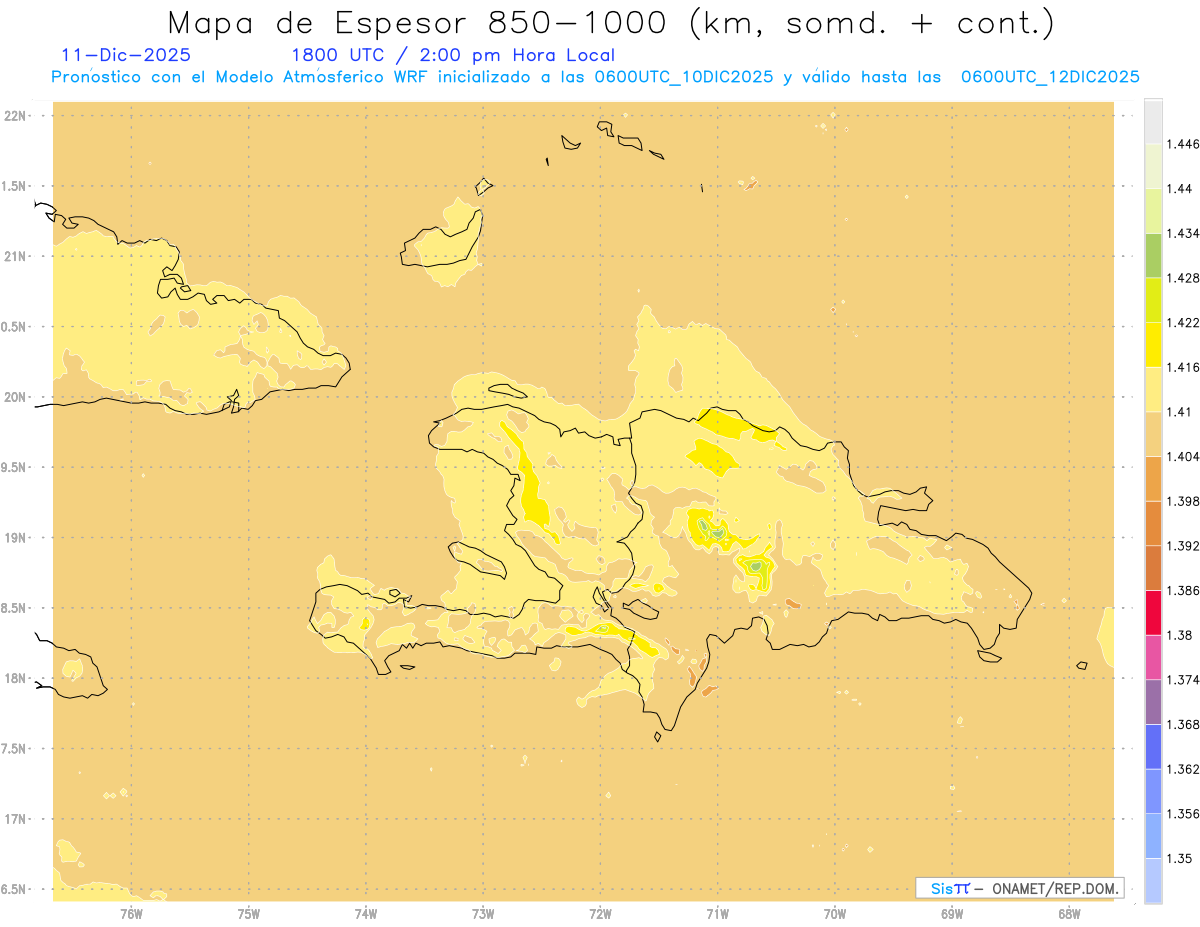
Task: Click the legend value '1.368'
Action: [x=1183, y=724]
